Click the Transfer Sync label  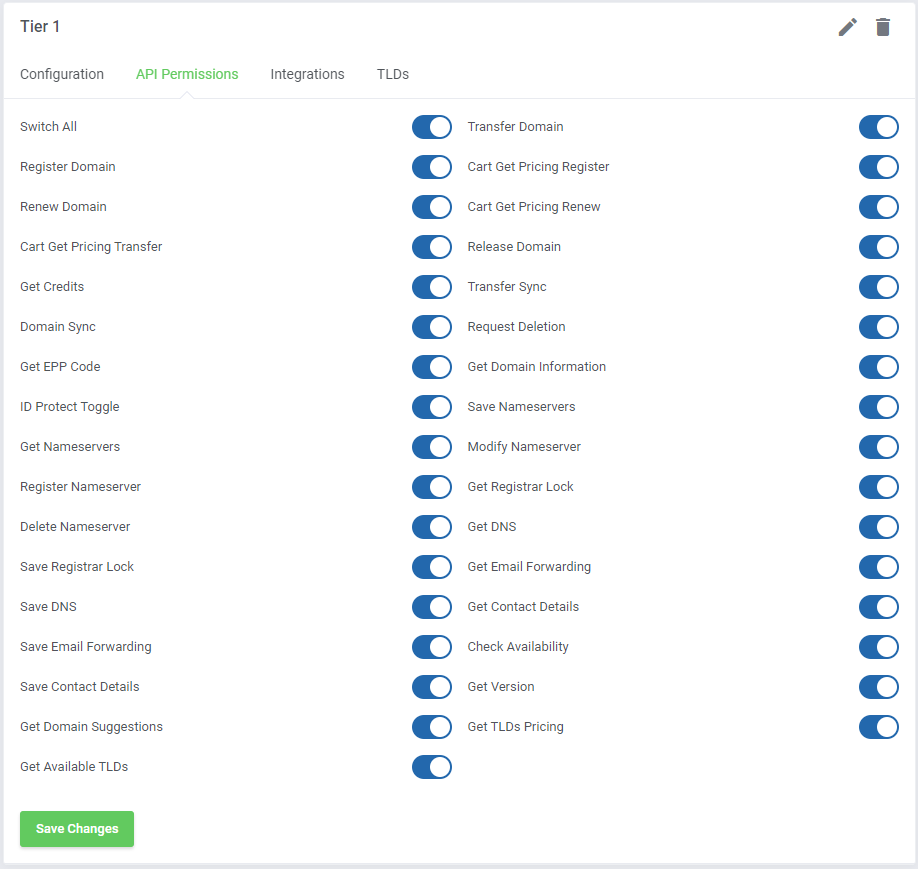tap(507, 286)
